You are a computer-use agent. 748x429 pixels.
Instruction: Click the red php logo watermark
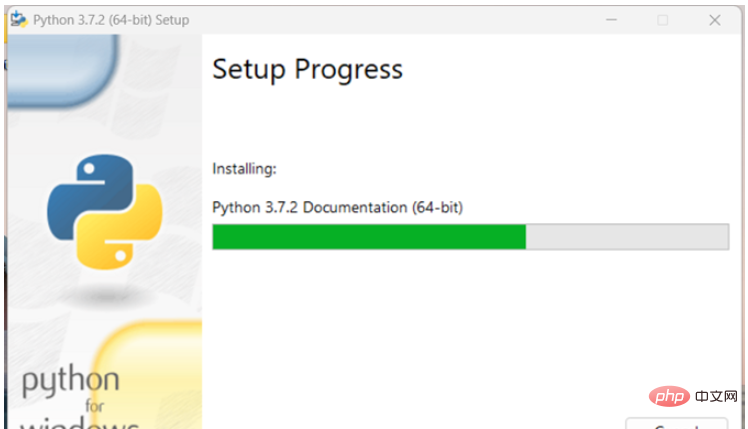(x=669, y=396)
